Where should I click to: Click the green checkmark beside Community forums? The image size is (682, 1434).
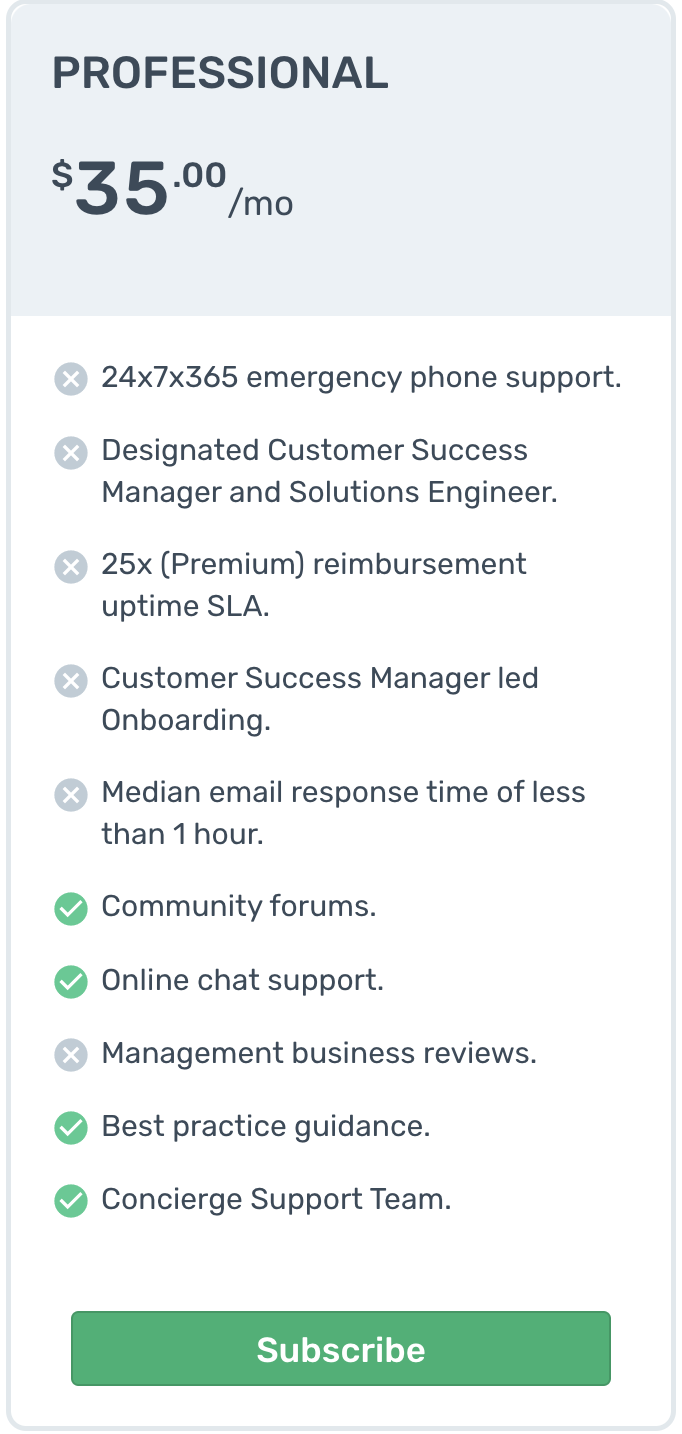[70, 909]
